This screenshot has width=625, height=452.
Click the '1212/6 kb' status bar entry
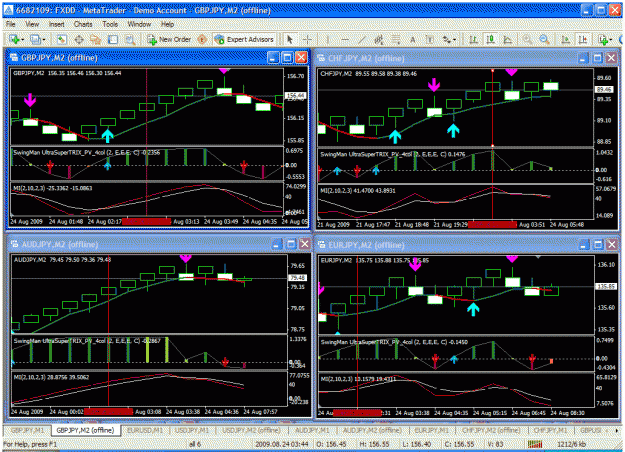coord(572,444)
